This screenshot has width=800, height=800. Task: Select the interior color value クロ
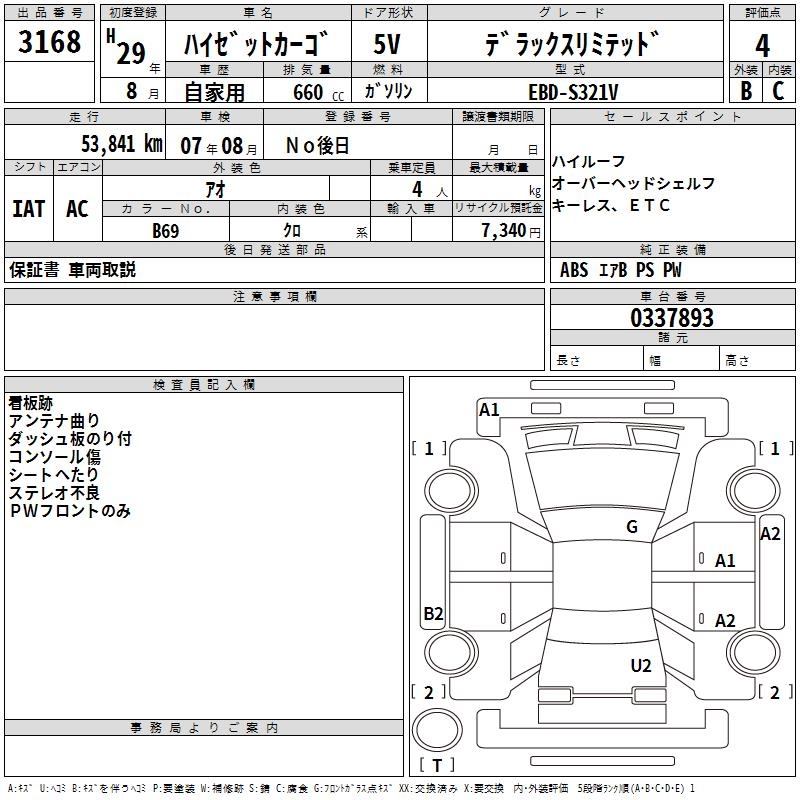[x=292, y=231]
